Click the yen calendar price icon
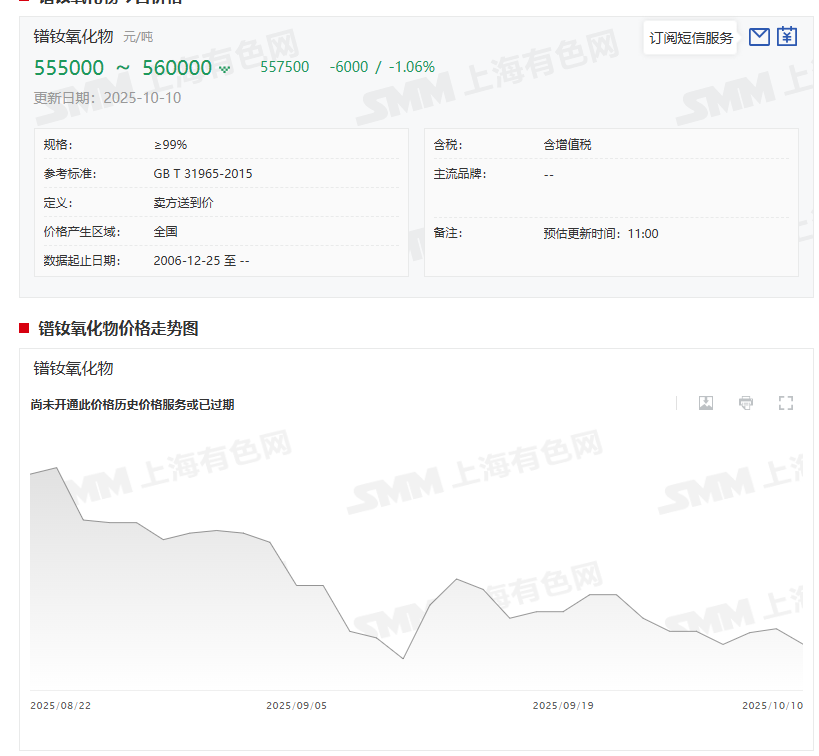This screenshot has width=819, height=756. click(787, 37)
